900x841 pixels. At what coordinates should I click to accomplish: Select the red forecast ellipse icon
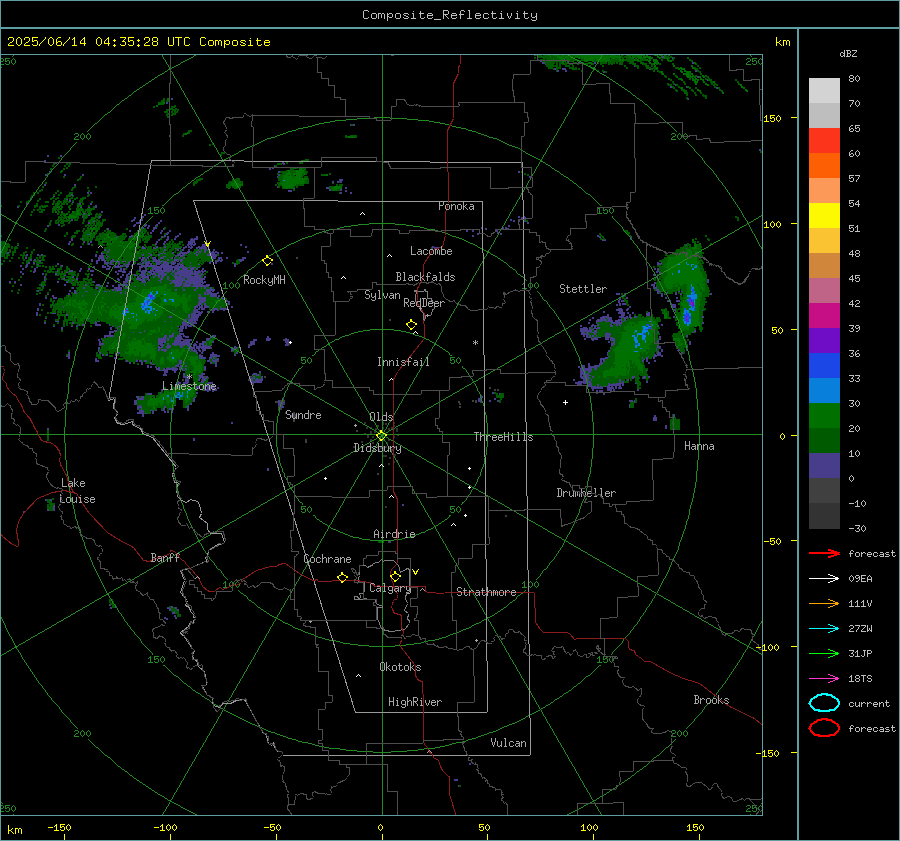pyautogui.click(x=824, y=728)
